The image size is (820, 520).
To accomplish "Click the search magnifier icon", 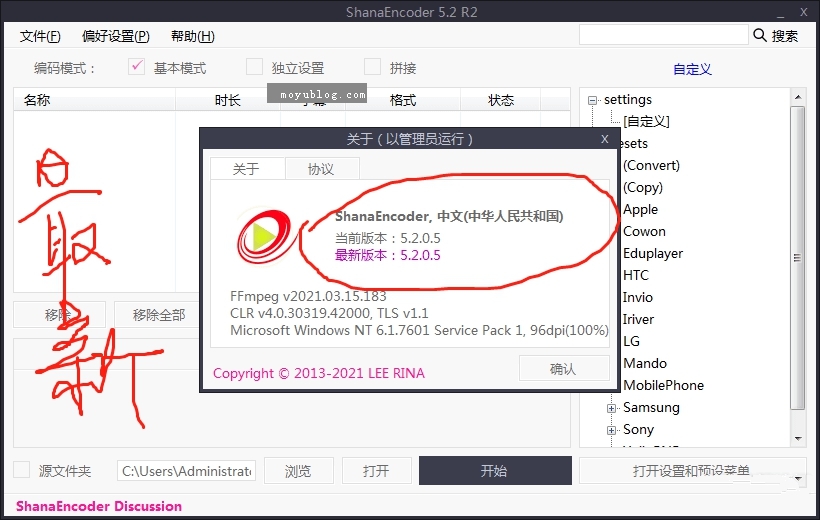I will pos(759,35).
